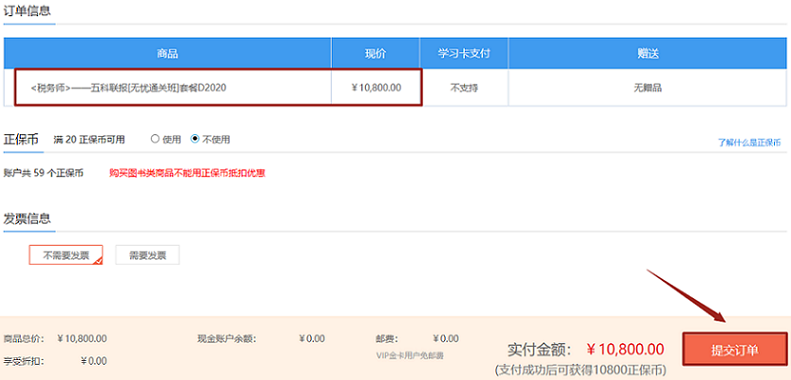Viewport: 791px width, 380px height.
Task: Click the 现价 column header
Action: click(376, 53)
